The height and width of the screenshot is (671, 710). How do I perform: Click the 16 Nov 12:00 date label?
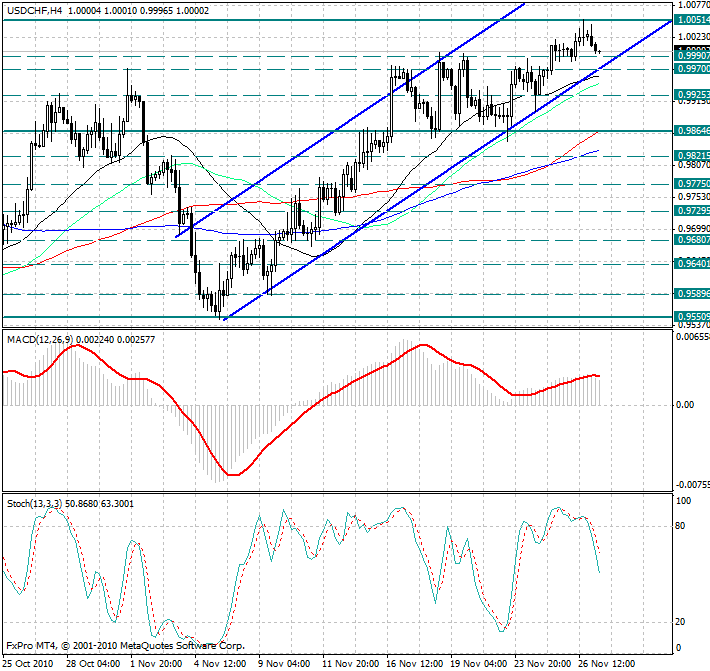(x=416, y=662)
